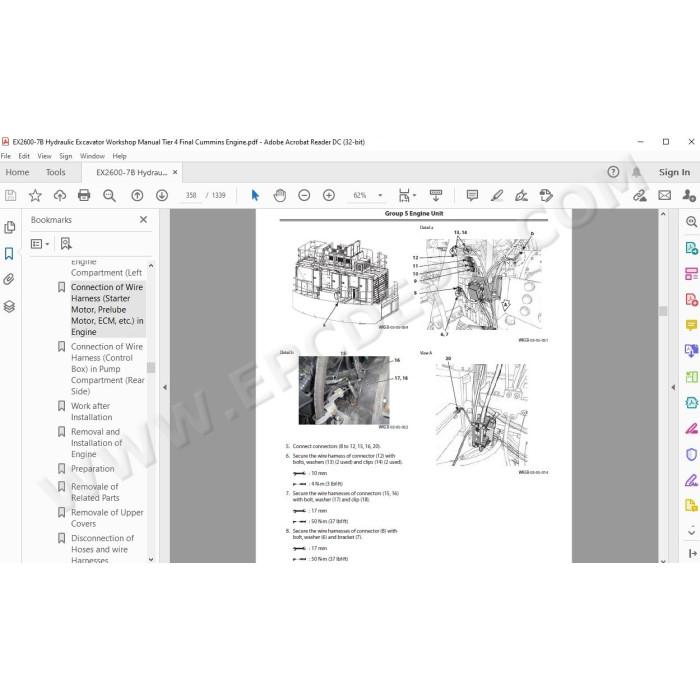Open the File menu
Image resolution: width=700 pixels, height=700 pixels.
click(x=6, y=156)
